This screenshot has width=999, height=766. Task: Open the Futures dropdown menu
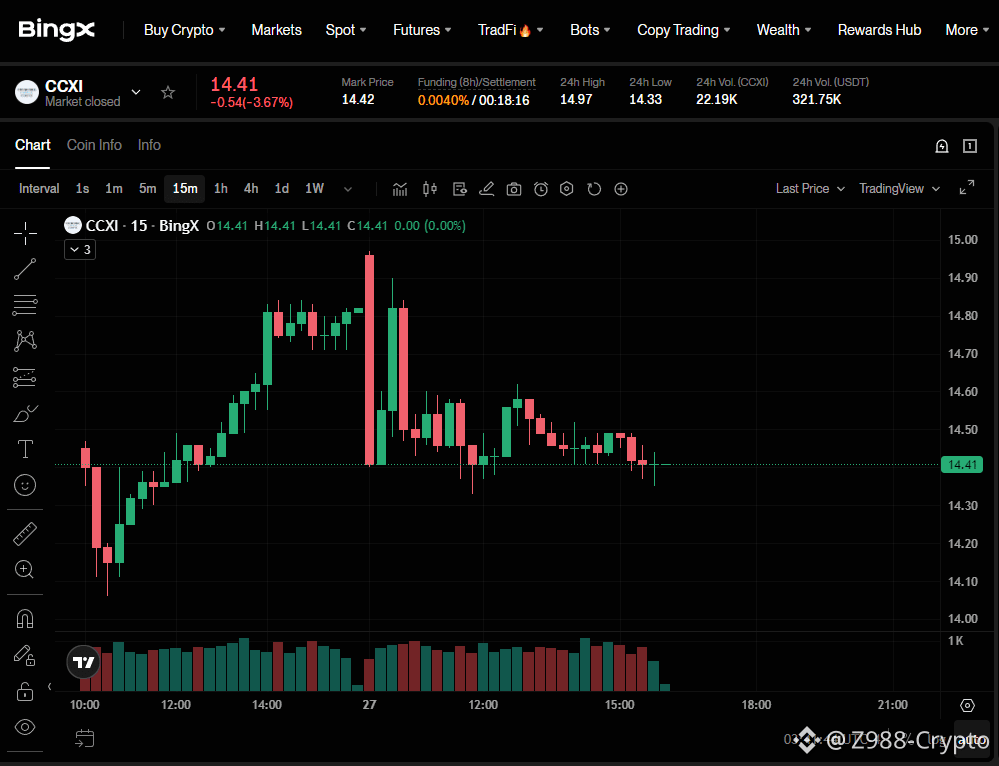click(x=422, y=30)
